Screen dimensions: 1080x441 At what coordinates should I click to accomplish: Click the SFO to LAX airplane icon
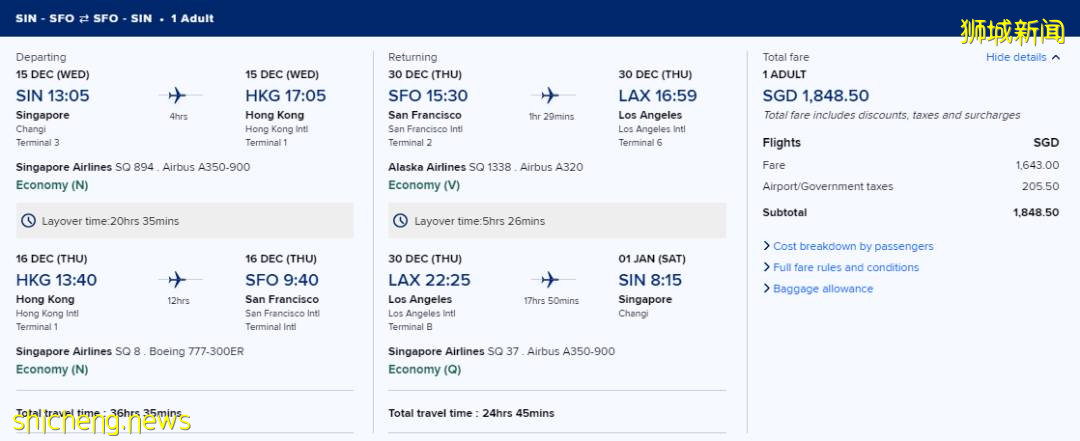tap(549, 96)
